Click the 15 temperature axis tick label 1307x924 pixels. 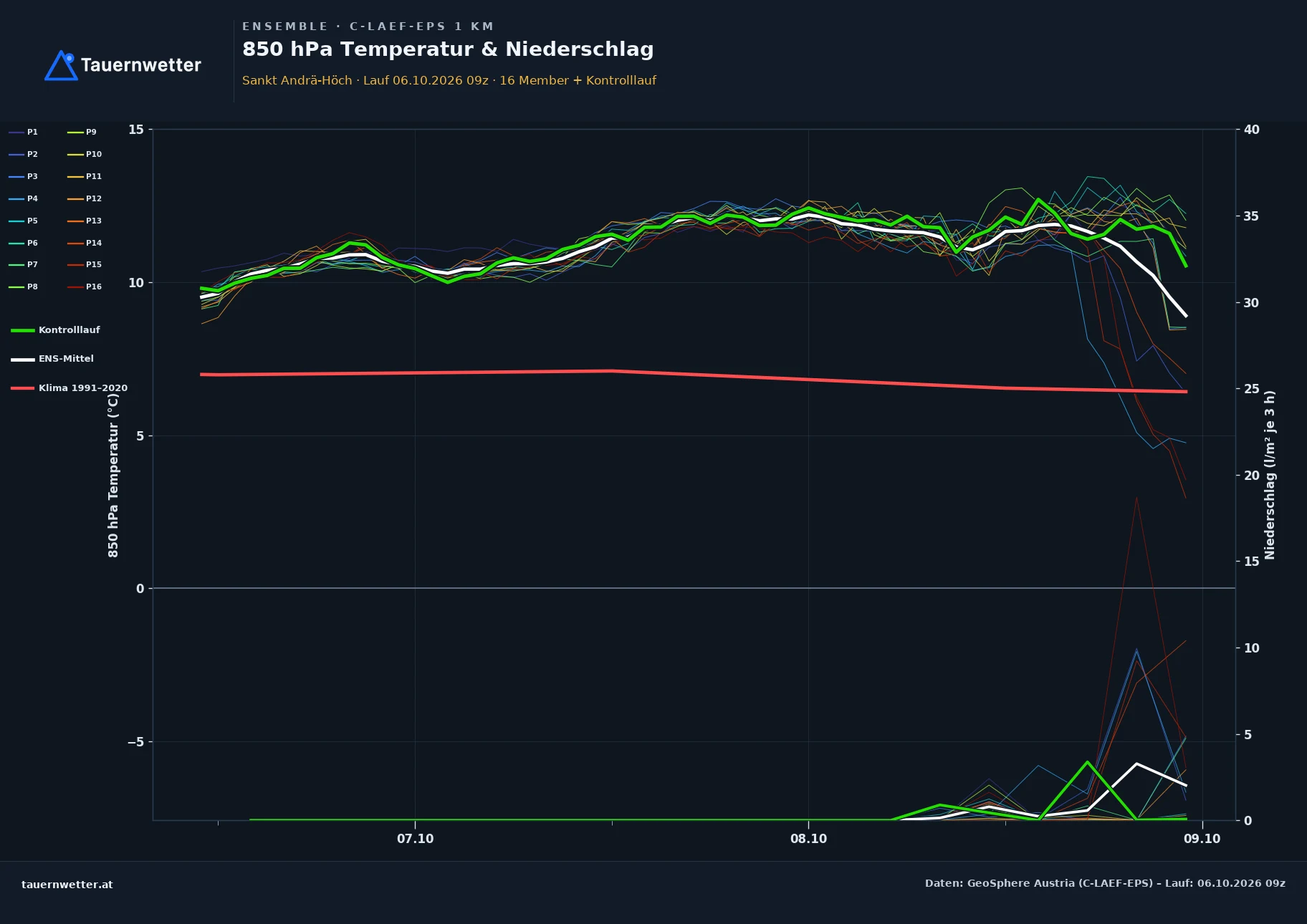[x=136, y=130]
